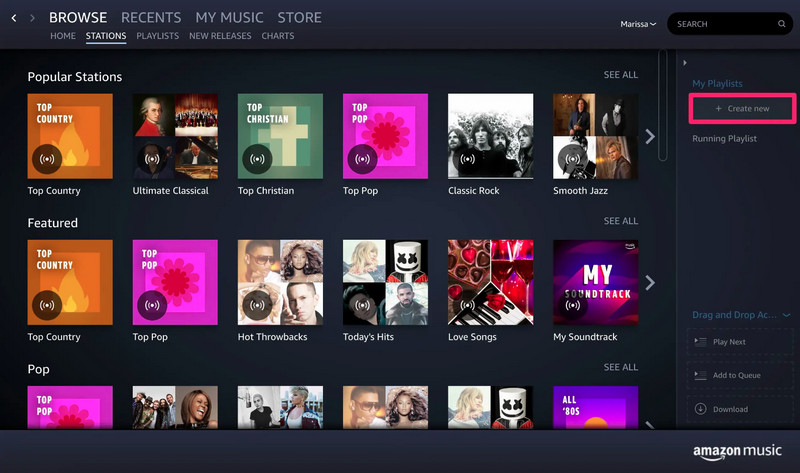Play the Top Country station in Popular Stations
Screen dimensions: 800x473
(x=47, y=159)
